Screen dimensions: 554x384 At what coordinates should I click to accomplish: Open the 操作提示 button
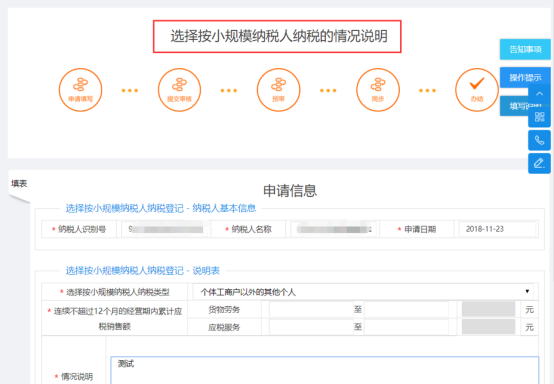pos(525,77)
